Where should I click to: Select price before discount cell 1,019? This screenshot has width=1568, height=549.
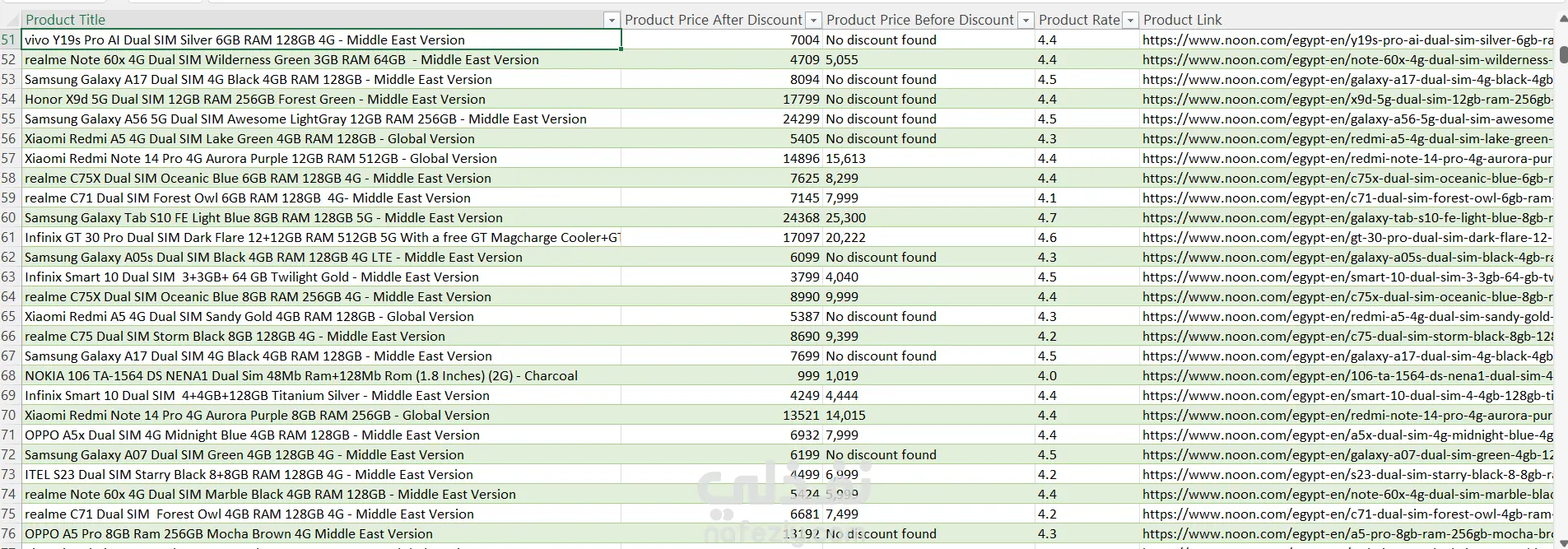(x=928, y=375)
